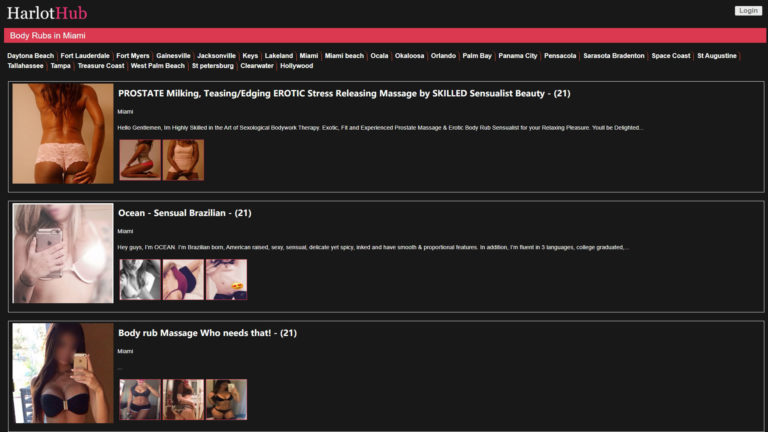
Task: Open the Space Coast city link
Action: pyautogui.click(x=671, y=56)
